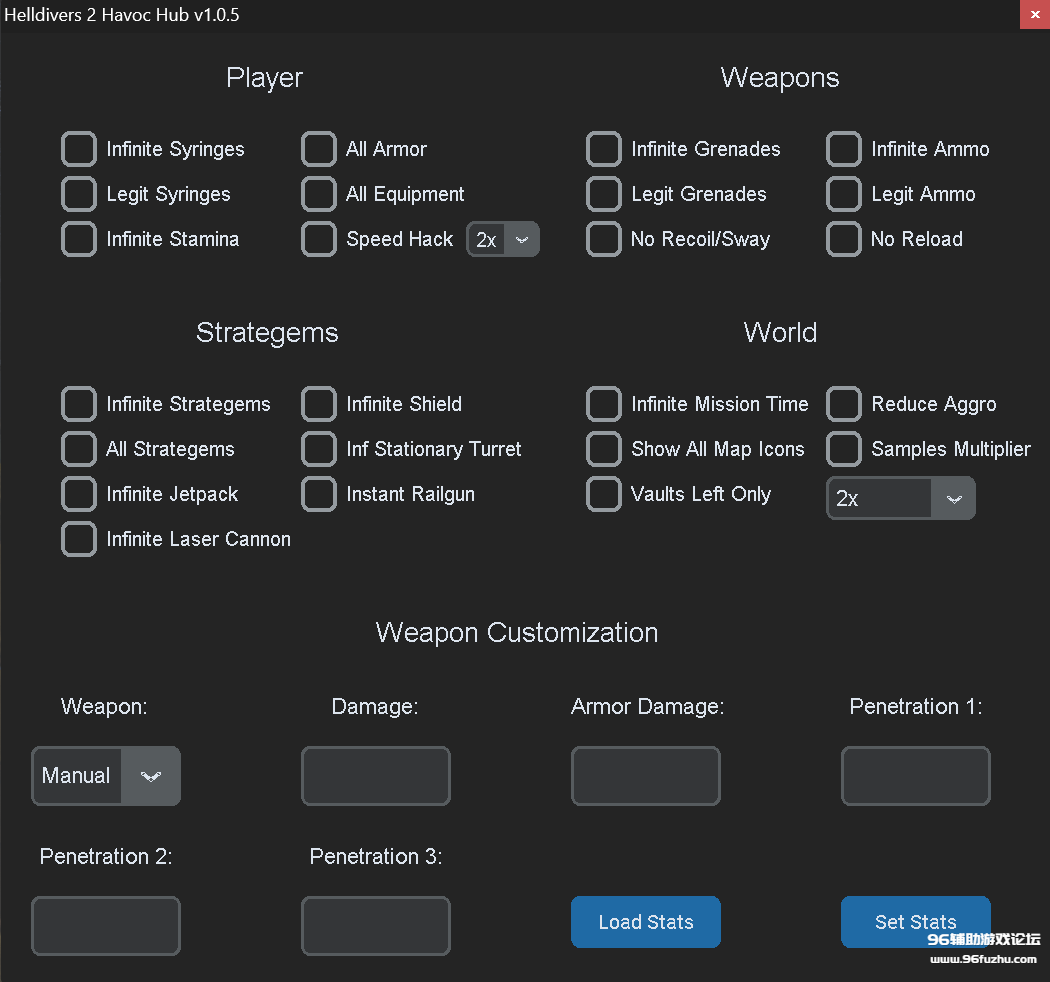
Task: Turn on Infinite Grenades
Action: click(604, 148)
